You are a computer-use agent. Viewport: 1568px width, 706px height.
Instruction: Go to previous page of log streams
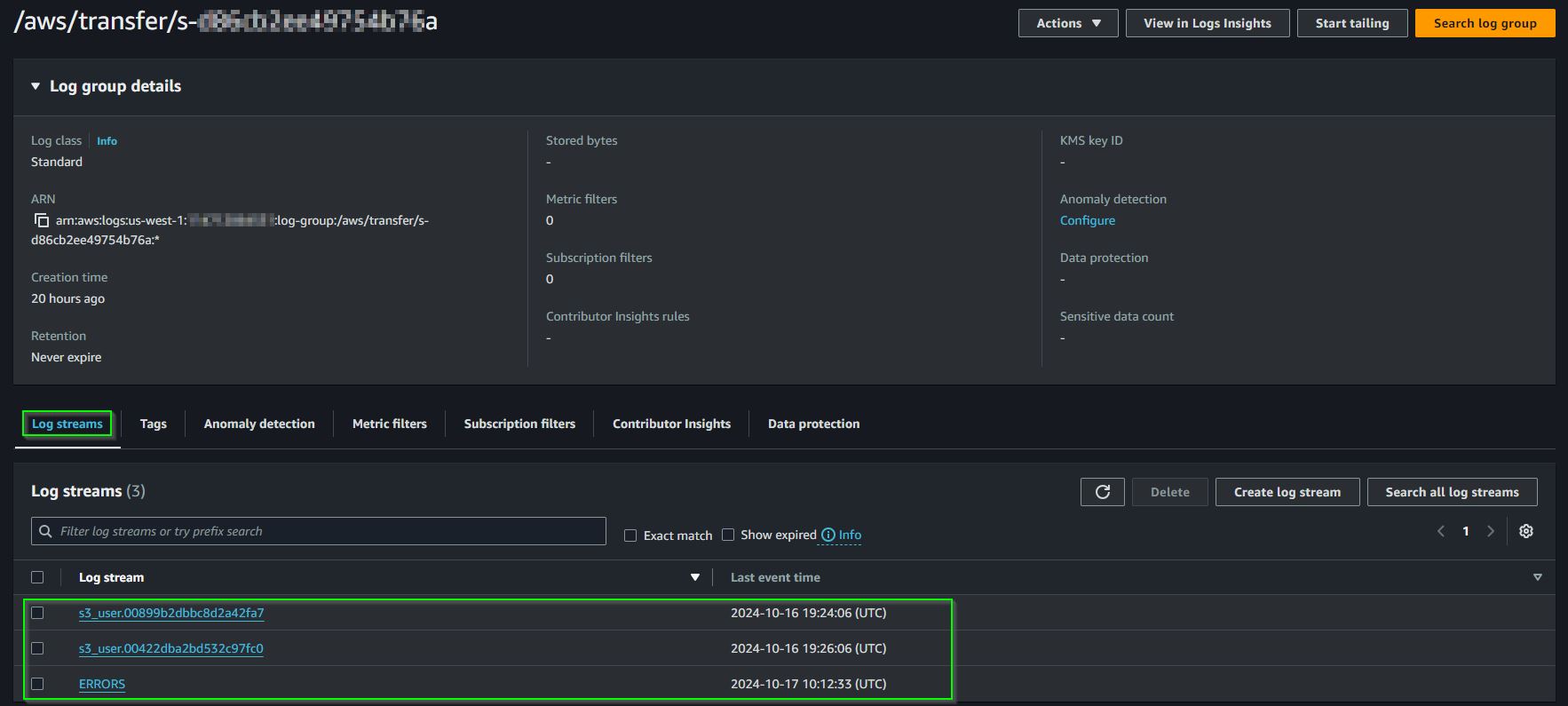pyautogui.click(x=1441, y=531)
